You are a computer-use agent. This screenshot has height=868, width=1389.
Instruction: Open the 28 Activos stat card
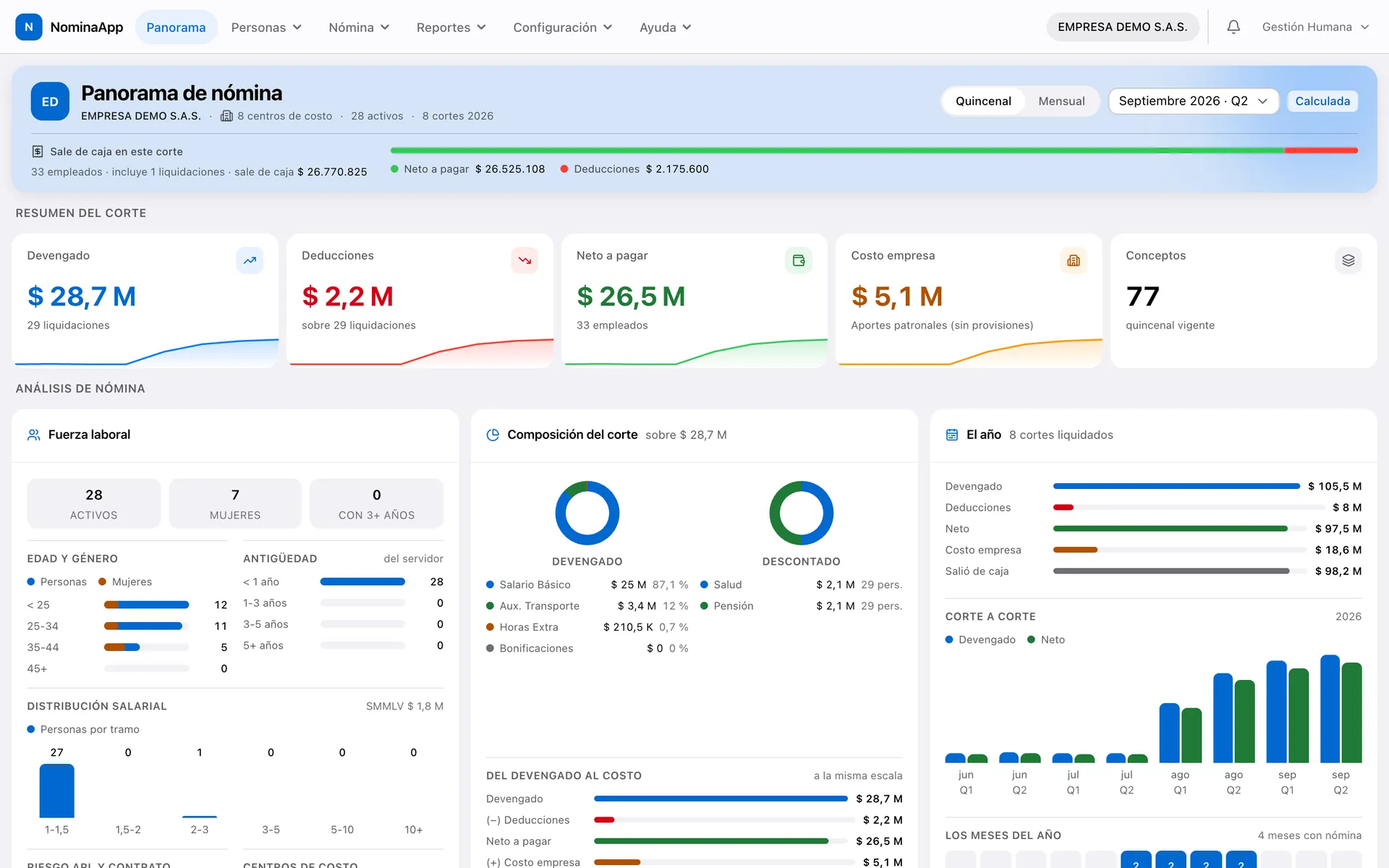click(94, 503)
